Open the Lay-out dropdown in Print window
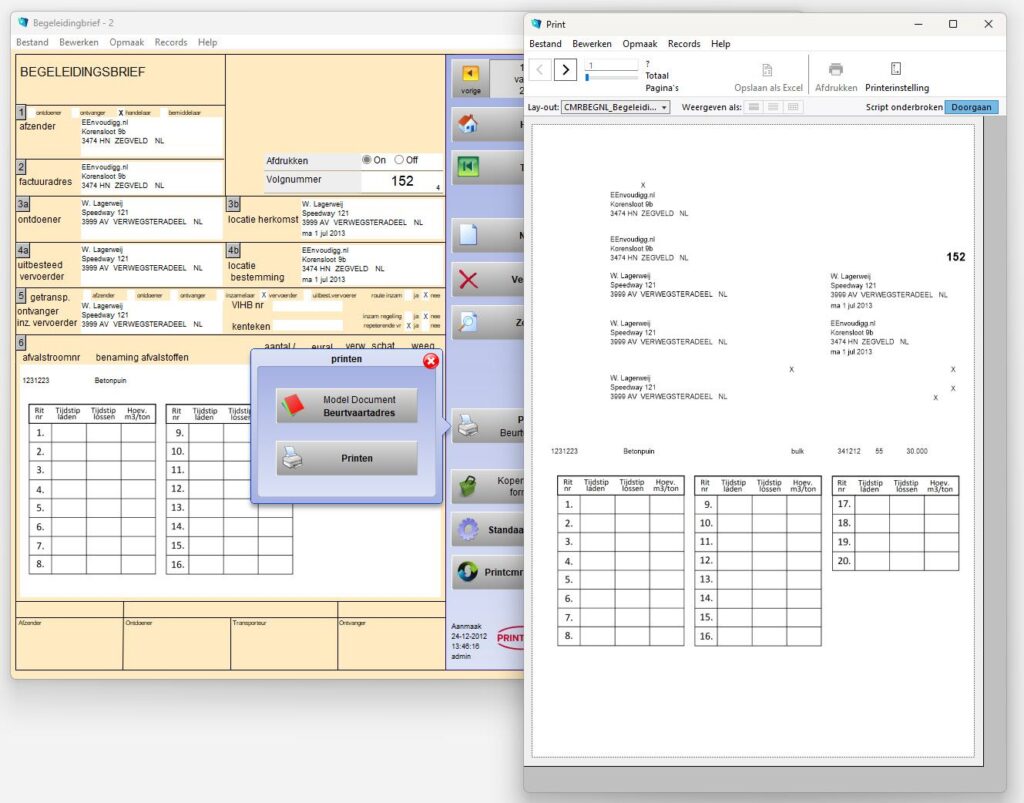1024x803 pixels. click(615, 107)
